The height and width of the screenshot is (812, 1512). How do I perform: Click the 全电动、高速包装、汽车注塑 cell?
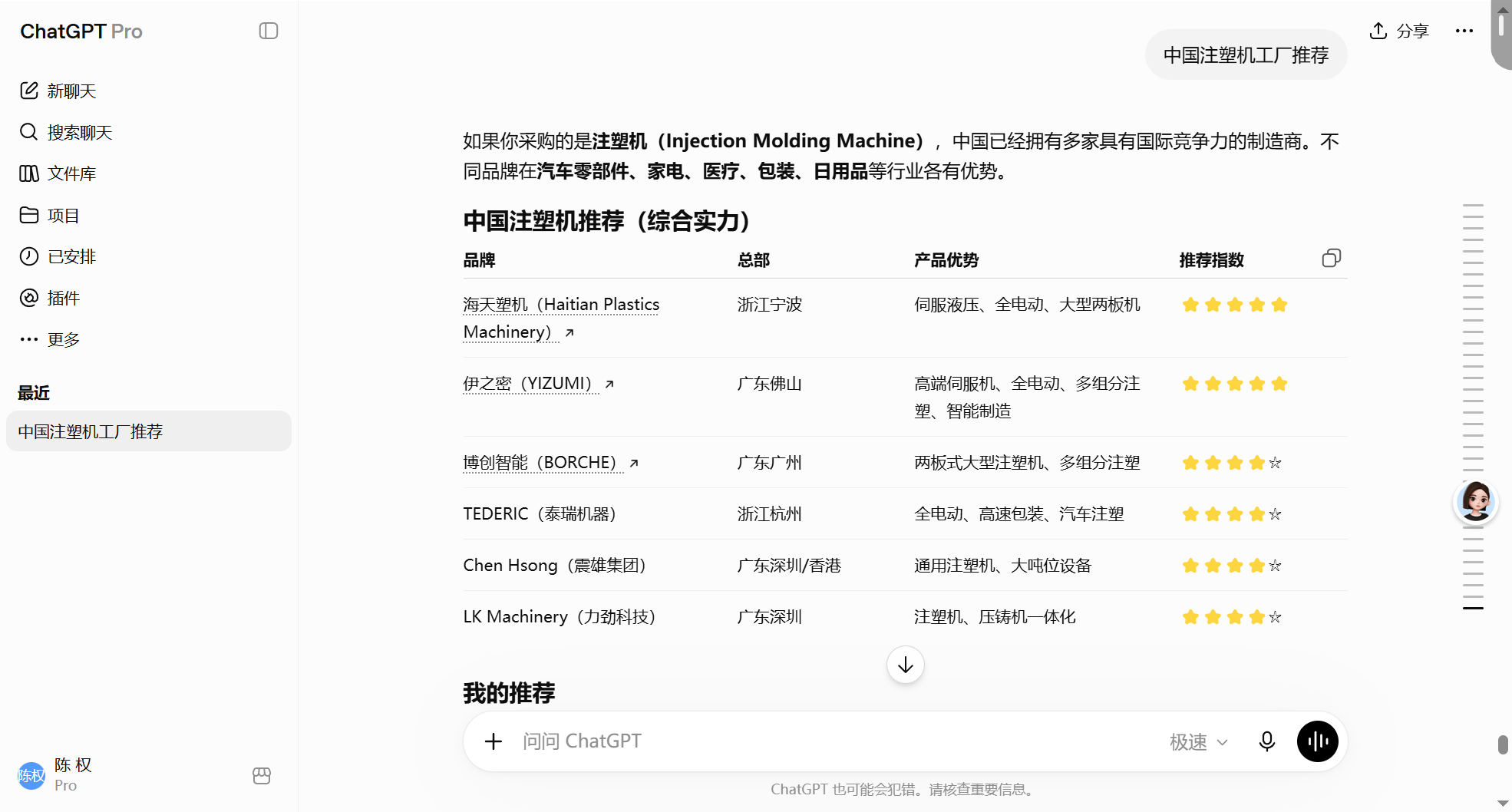pos(1019,513)
